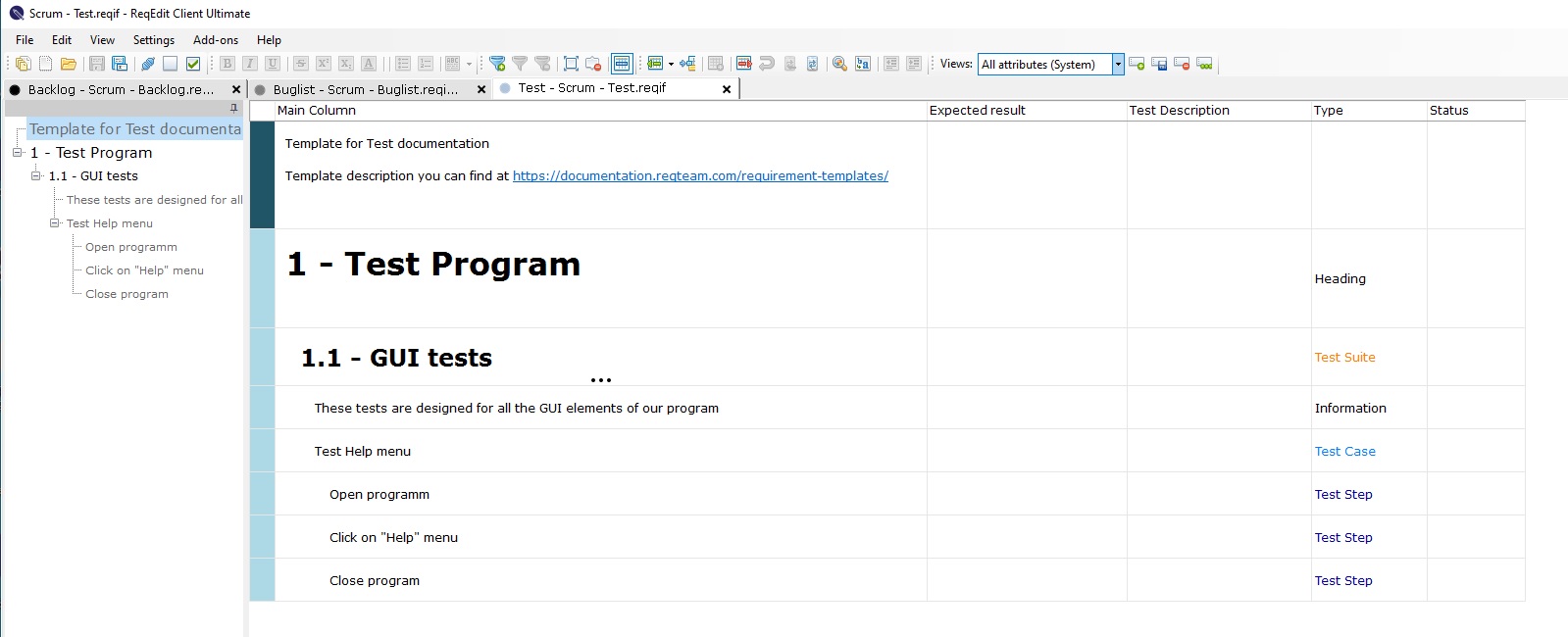The height and width of the screenshot is (637, 1568).
Task: Click the magnifier search icon
Action: pos(839,64)
